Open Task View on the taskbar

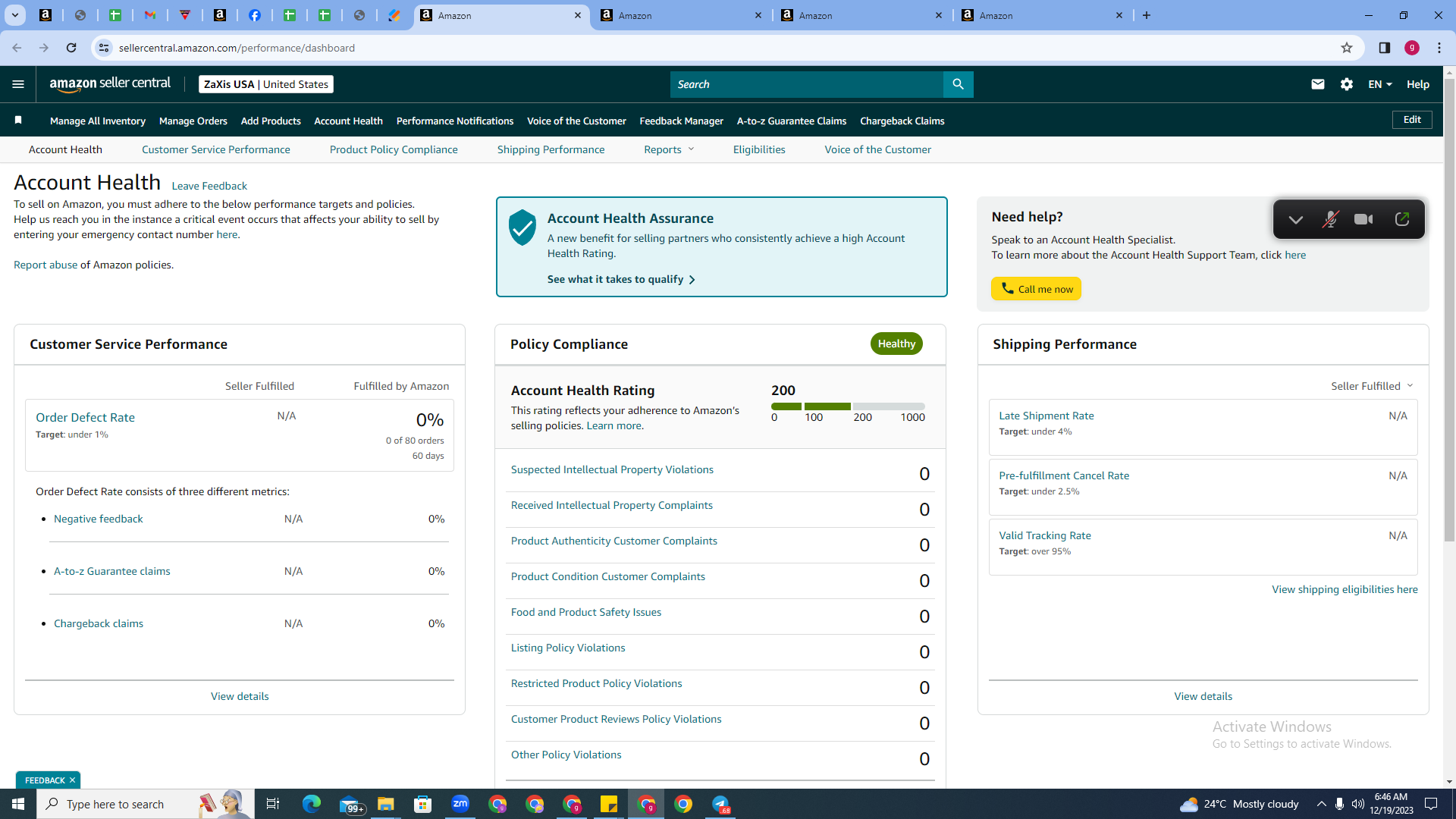[x=273, y=804]
